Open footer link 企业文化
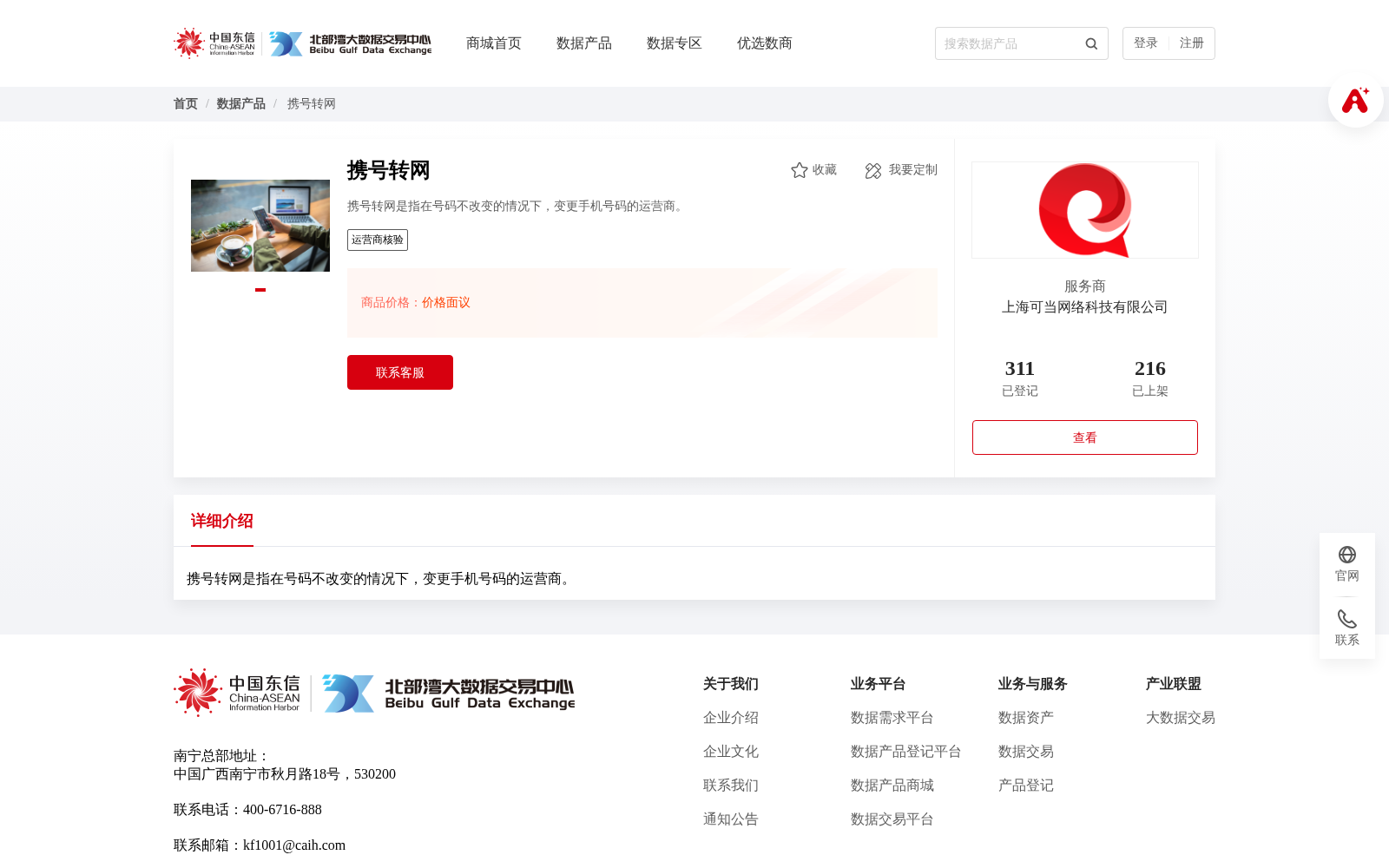The height and width of the screenshot is (868, 1389). (x=731, y=752)
